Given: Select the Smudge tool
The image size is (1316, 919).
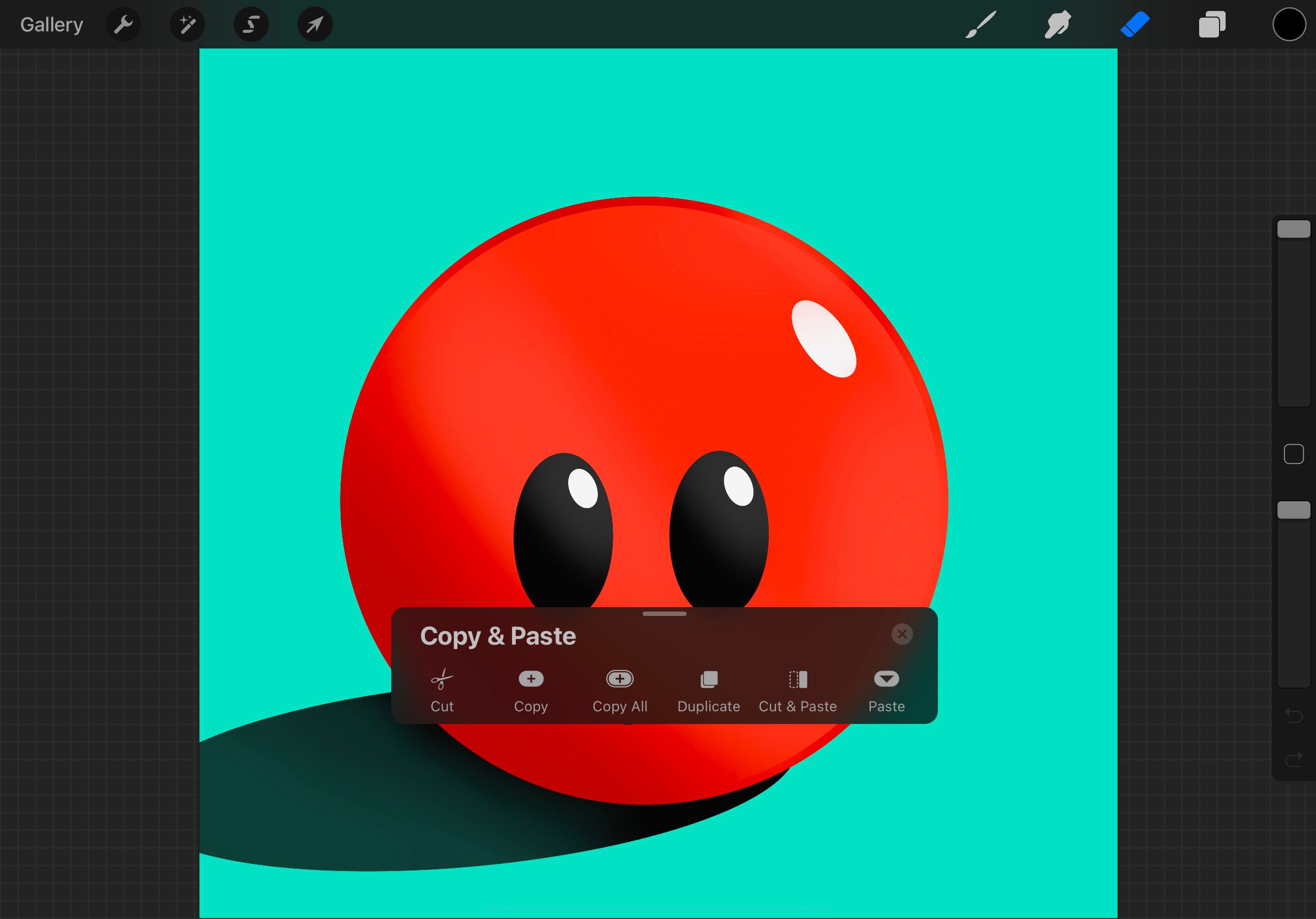Looking at the screenshot, I should coord(1058,25).
